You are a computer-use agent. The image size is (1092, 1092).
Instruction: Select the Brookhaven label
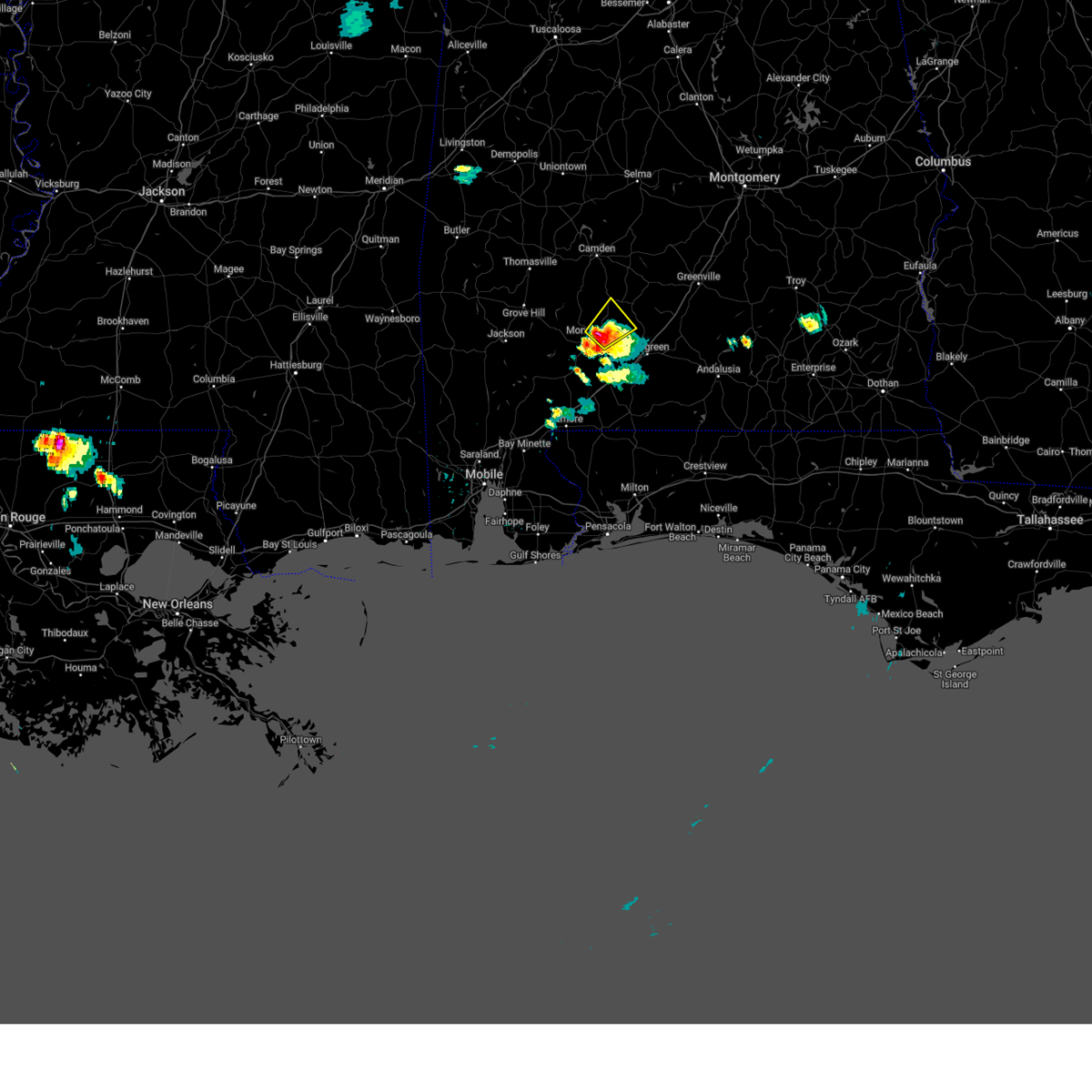(123, 321)
